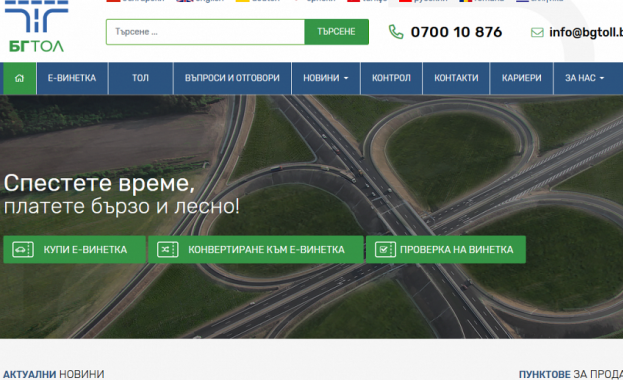Click Конвертиране към Е-винетка button label
The height and width of the screenshot is (380, 623).
[x=266, y=250]
